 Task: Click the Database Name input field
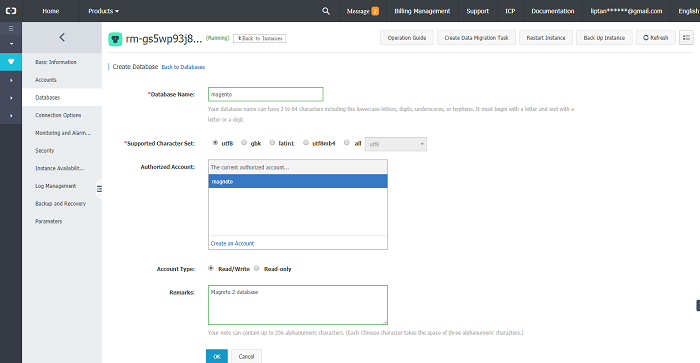tap(266, 94)
